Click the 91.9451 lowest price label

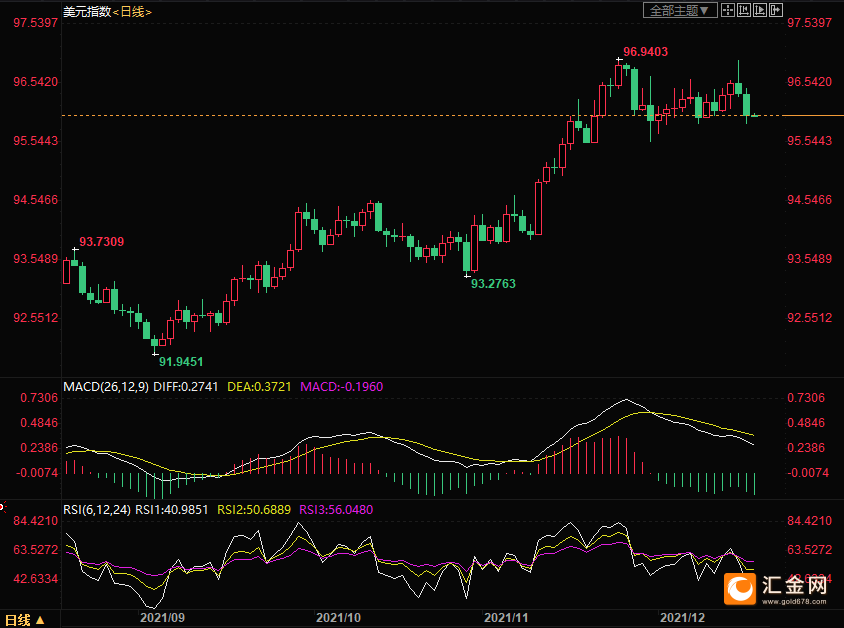click(x=181, y=362)
